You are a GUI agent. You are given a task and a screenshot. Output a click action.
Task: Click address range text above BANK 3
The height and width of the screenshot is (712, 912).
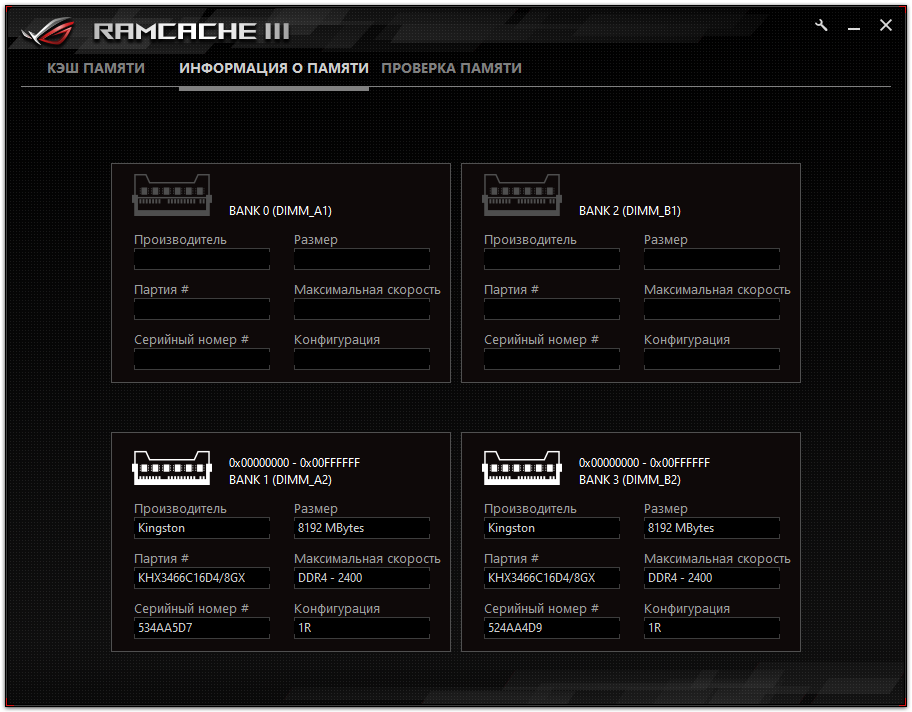(x=644, y=462)
